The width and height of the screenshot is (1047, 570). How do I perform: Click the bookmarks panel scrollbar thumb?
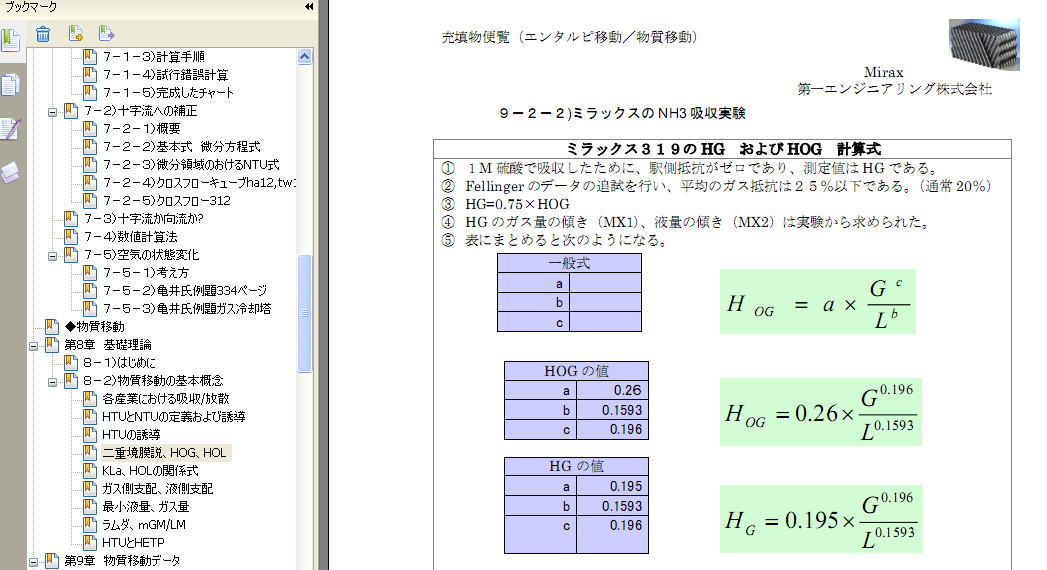[x=304, y=313]
